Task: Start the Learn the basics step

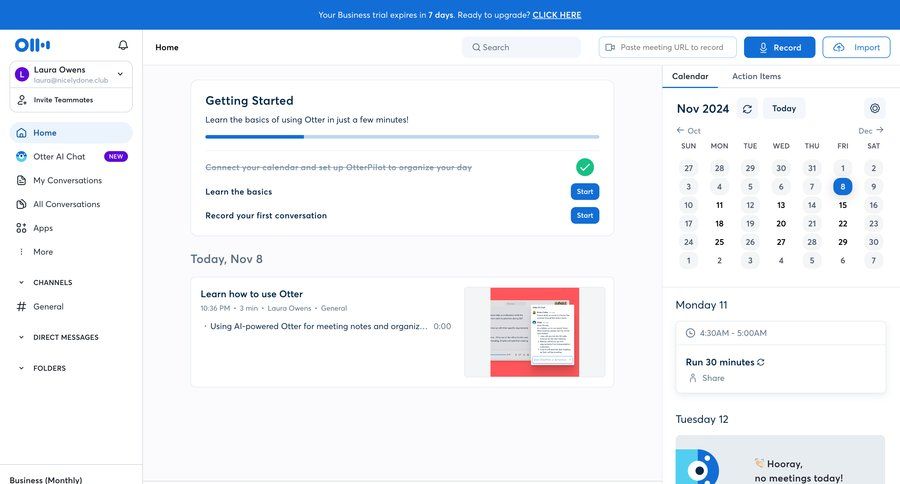Action: [585, 191]
